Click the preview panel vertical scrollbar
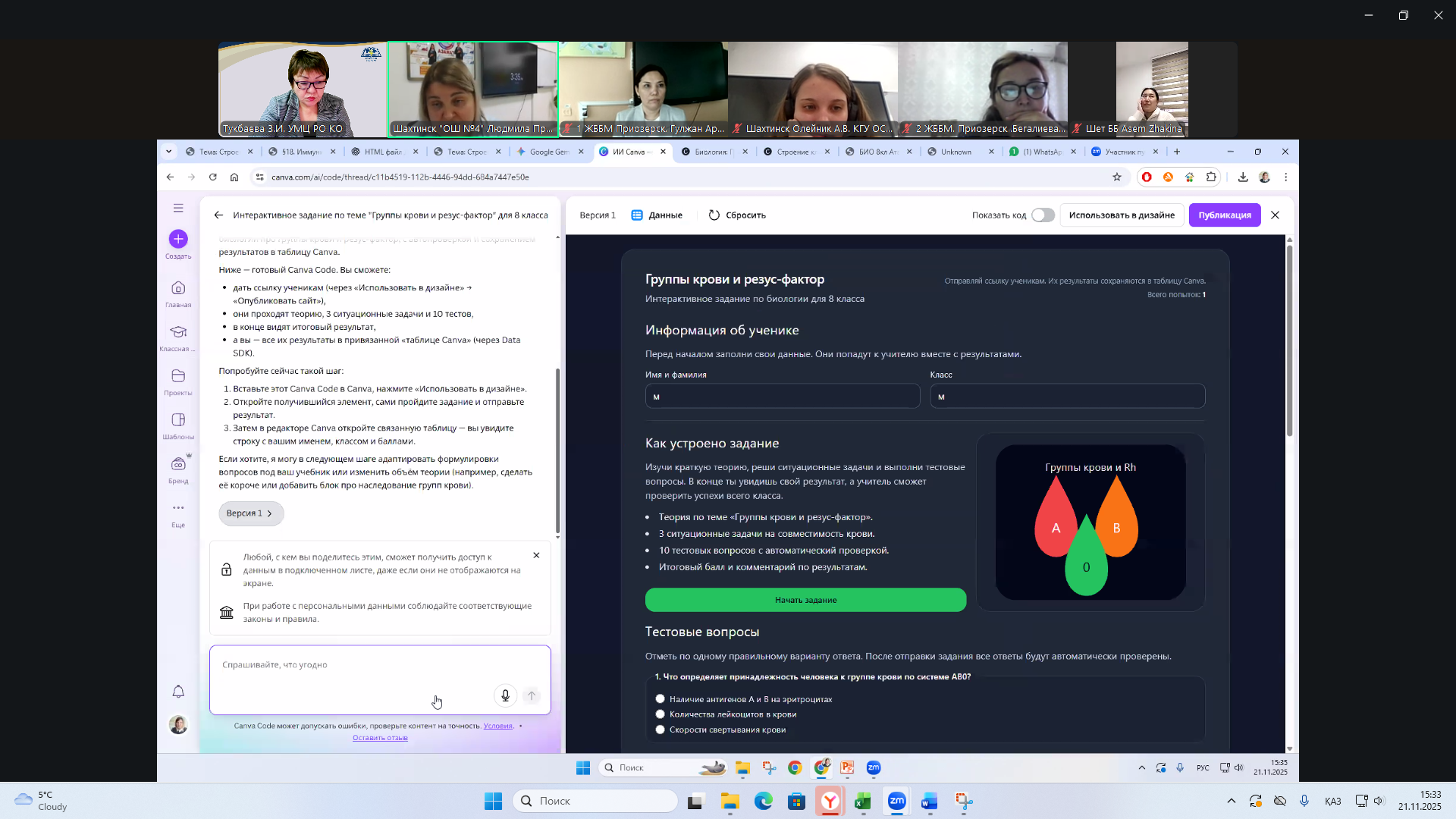The height and width of the screenshot is (819, 1456). coord(1289,341)
